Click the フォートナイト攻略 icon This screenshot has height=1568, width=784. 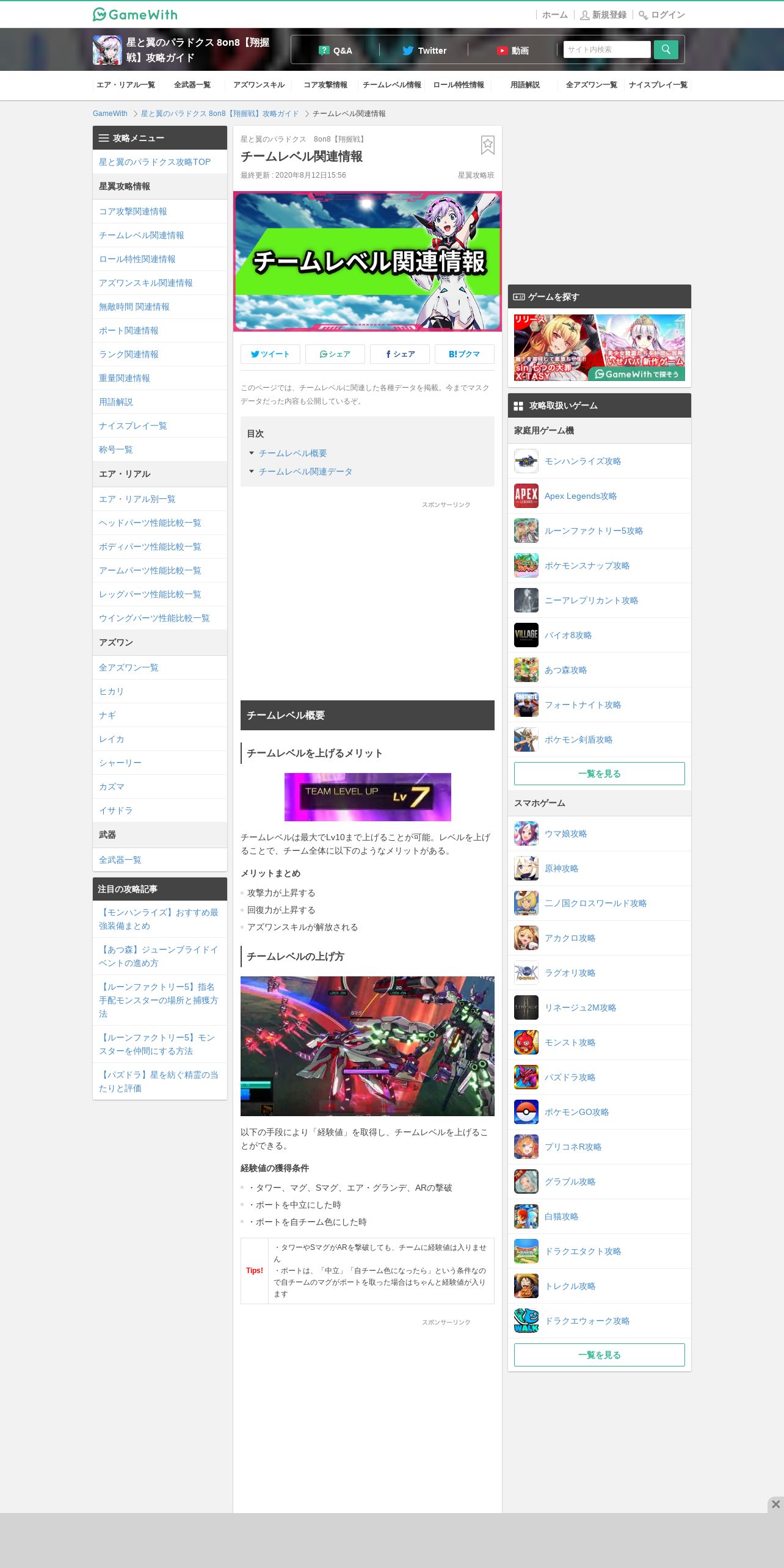click(x=526, y=705)
